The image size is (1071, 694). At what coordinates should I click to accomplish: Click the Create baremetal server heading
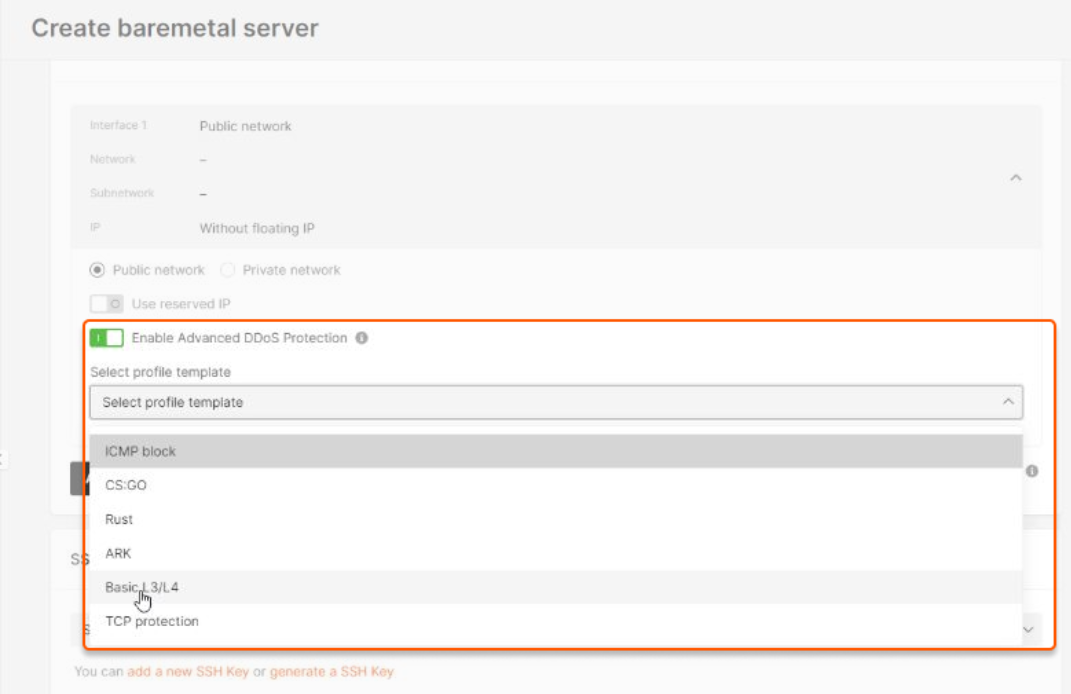tap(175, 28)
